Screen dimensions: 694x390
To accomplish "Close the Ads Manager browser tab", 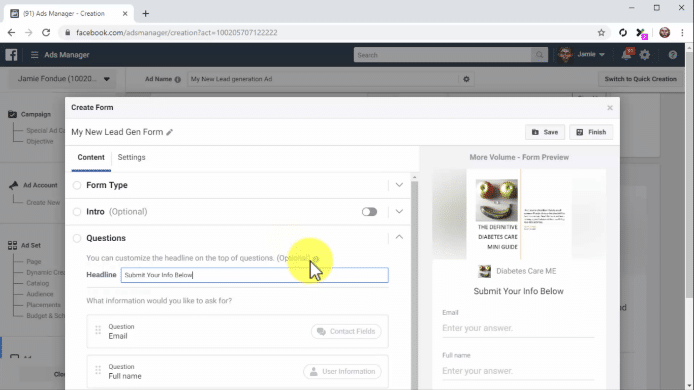I will click(125, 14).
